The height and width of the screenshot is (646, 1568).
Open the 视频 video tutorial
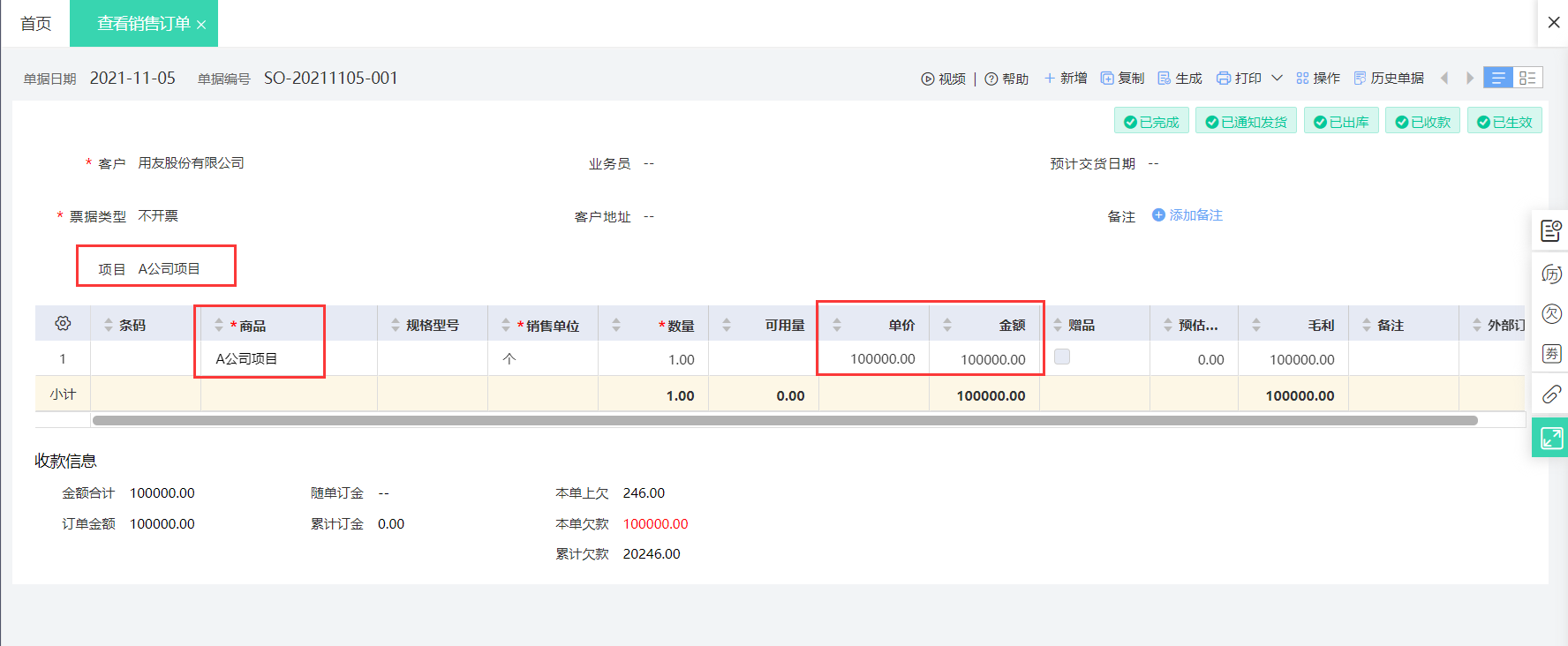(x=943, y=79)
